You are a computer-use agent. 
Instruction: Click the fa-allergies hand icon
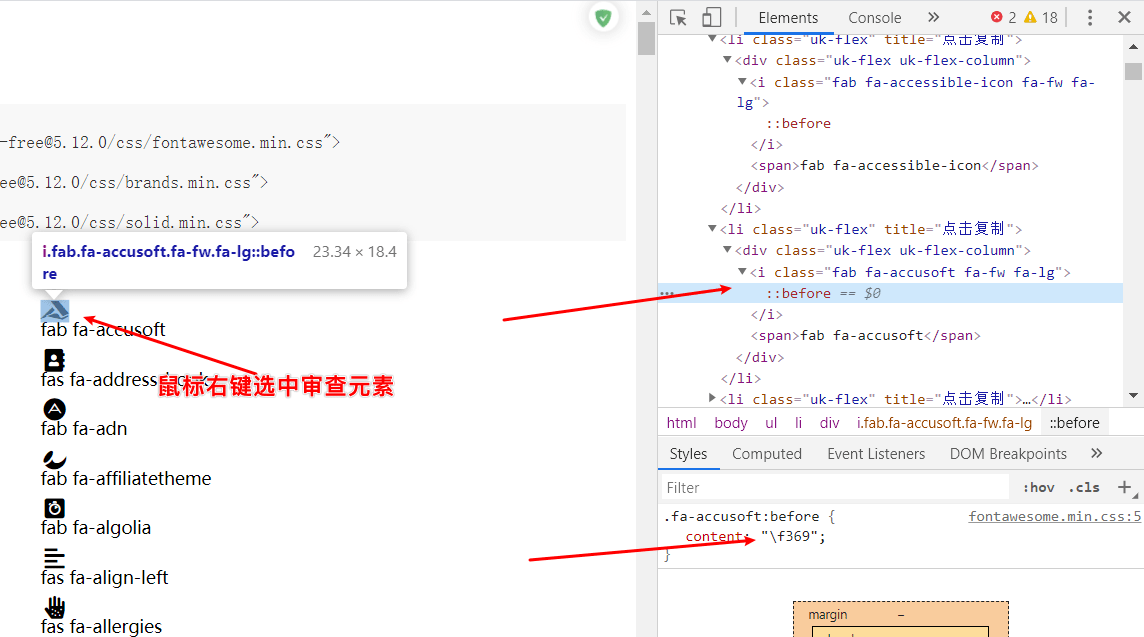[x=54, y=607]
